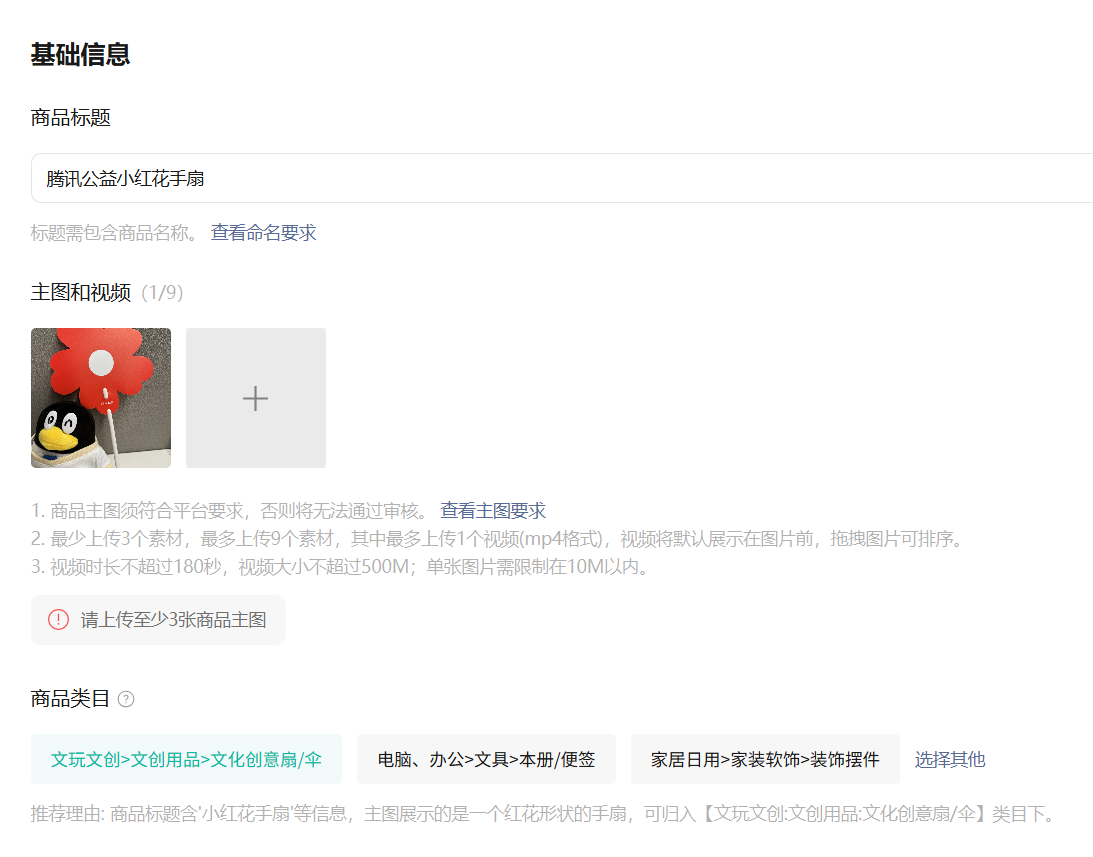
Task: Open the 查看主图要求 link
Action: coord(493,511)
